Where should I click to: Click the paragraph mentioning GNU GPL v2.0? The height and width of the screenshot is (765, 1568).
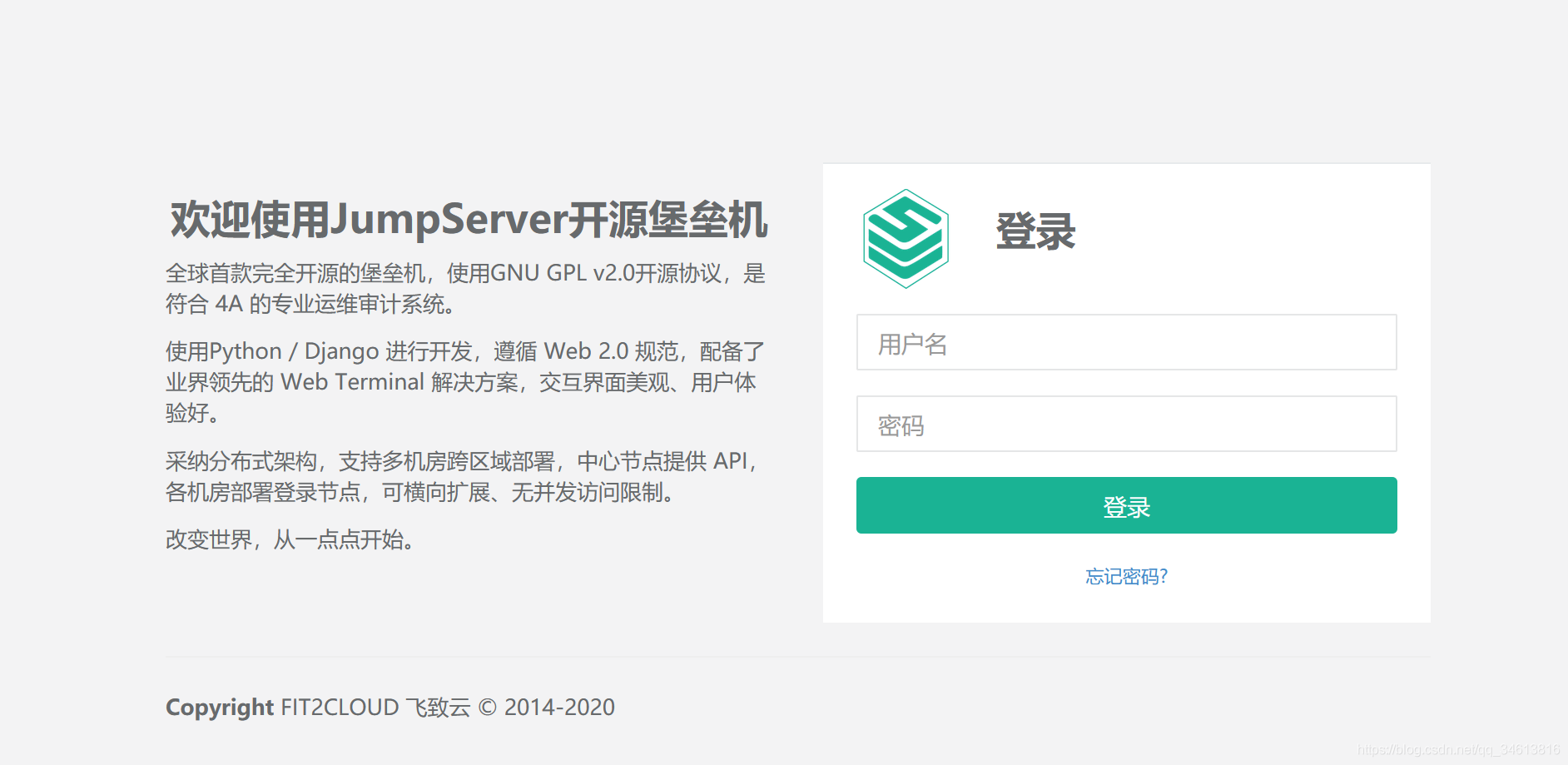465,289
